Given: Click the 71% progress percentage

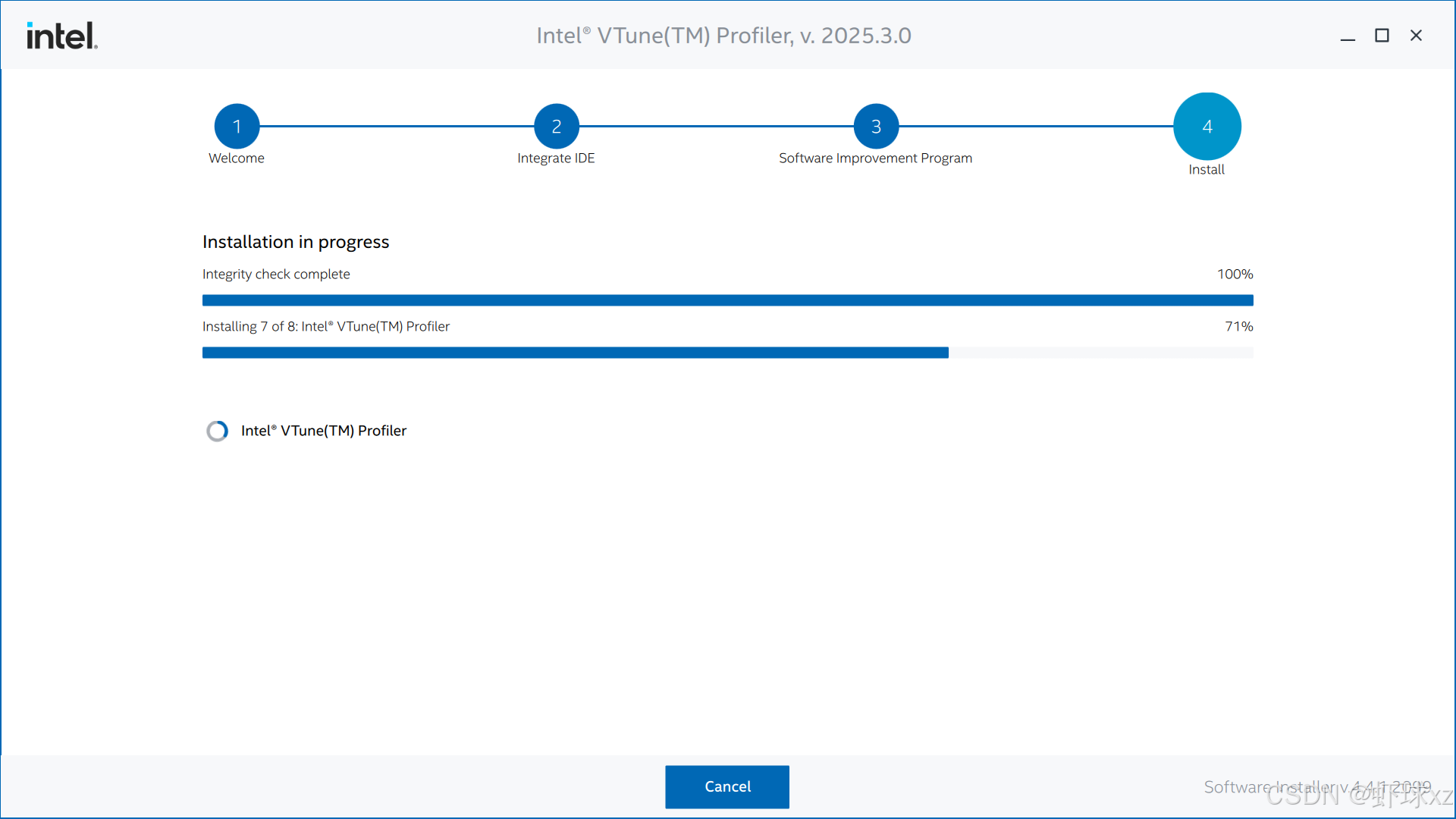Looking at the screenshot, I should point(1238,326).
